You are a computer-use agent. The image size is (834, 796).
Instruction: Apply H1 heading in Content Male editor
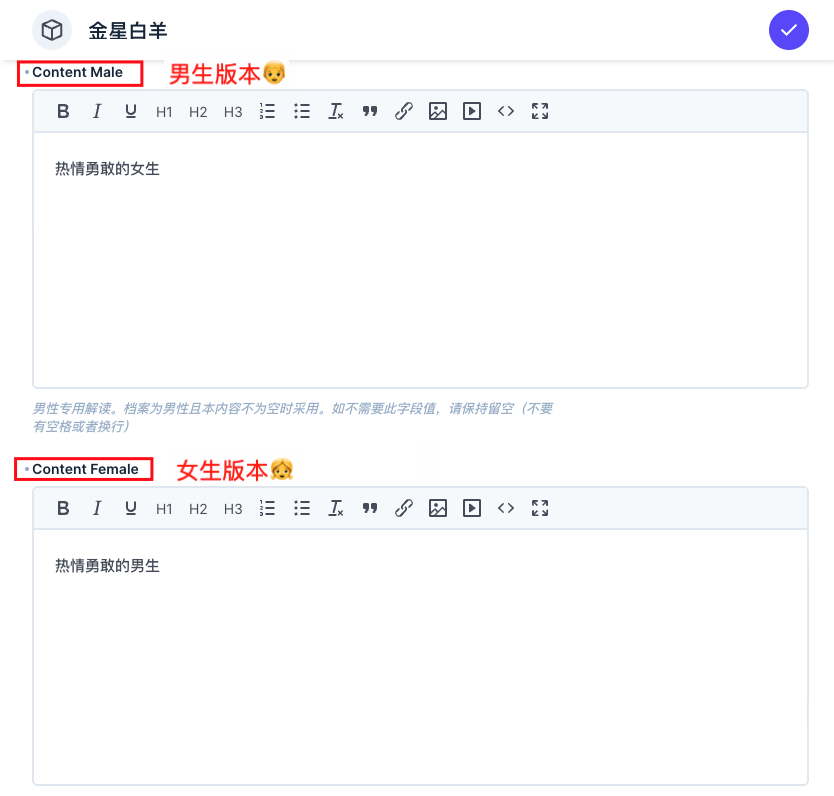(x=164, y=112)
